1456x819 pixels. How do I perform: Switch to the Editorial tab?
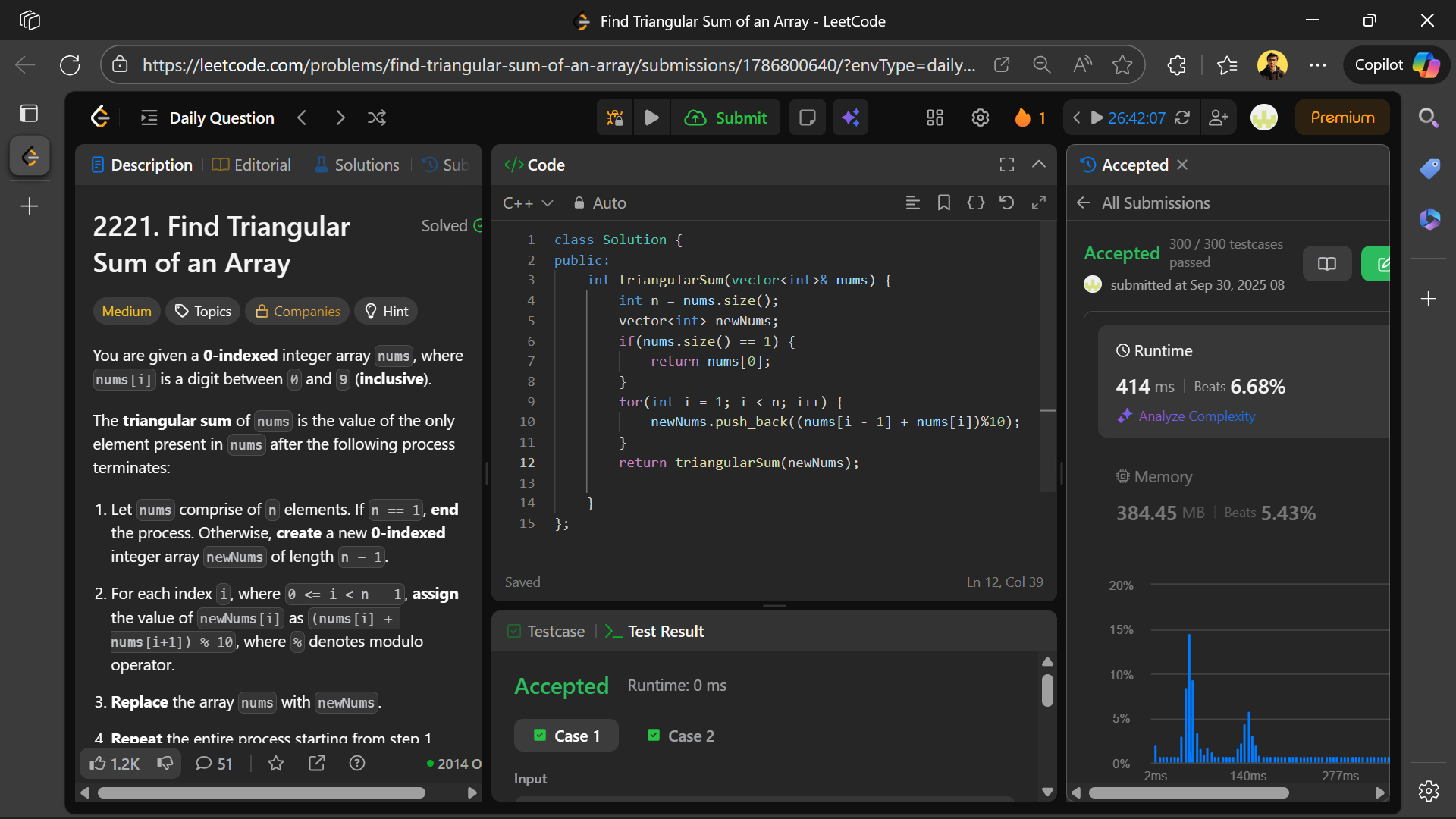252,165
